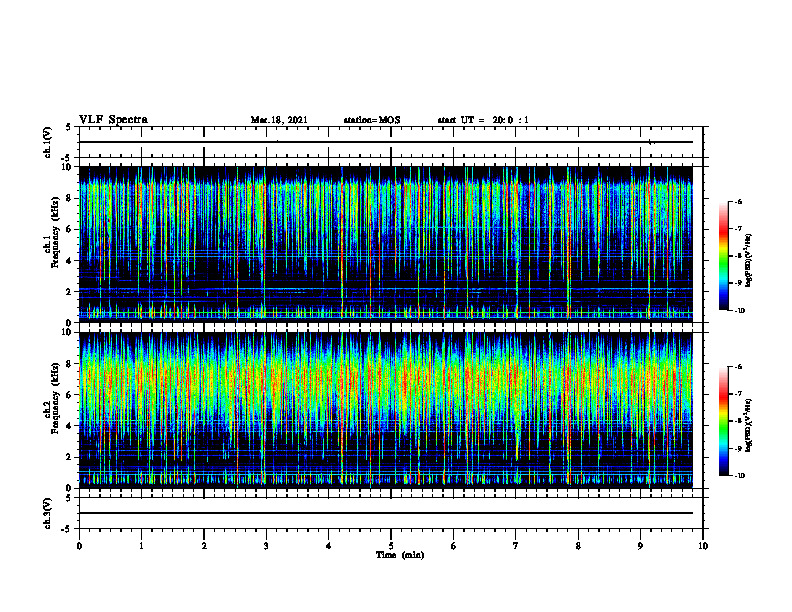The image size is (792, 612).
Task: Click the "ch.3(V)" axis label
Action: pos(47,514)
